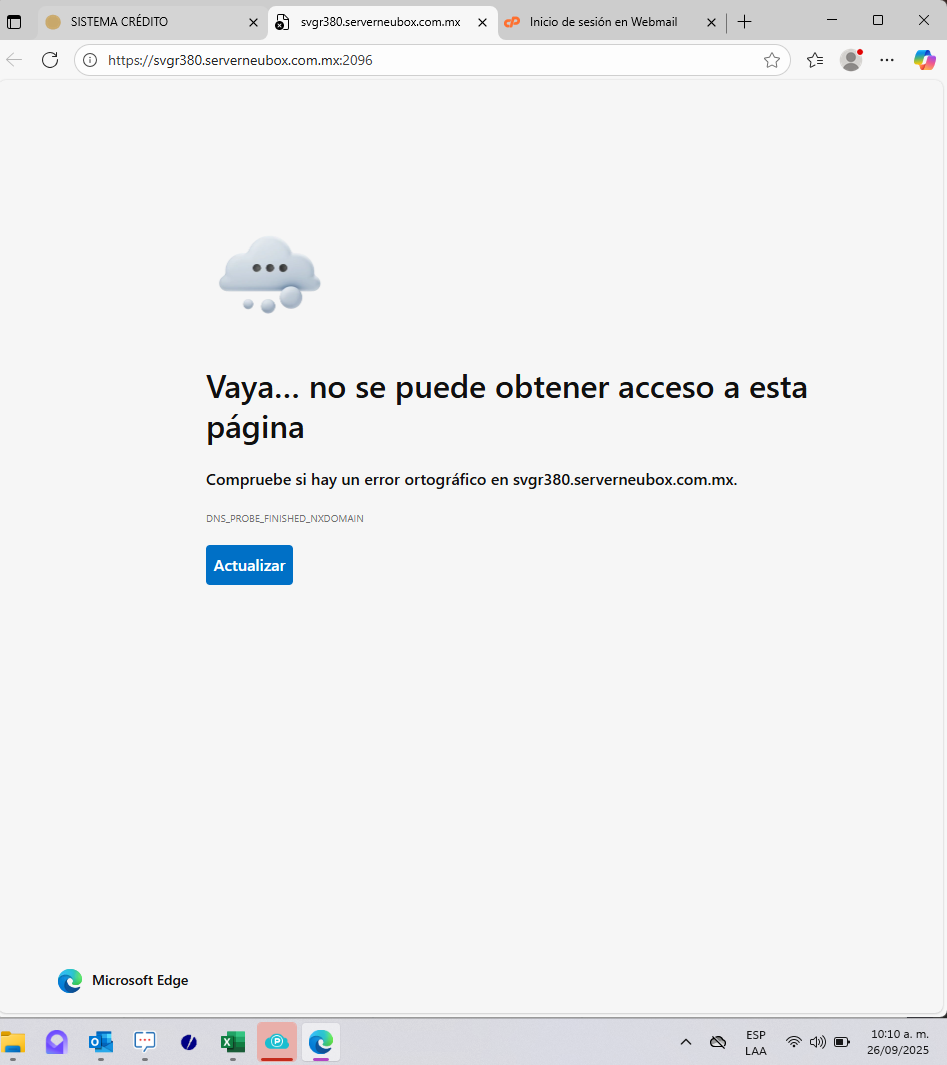Open the Settings and more menu
947x1065 pixels.
tap(887, 60)
